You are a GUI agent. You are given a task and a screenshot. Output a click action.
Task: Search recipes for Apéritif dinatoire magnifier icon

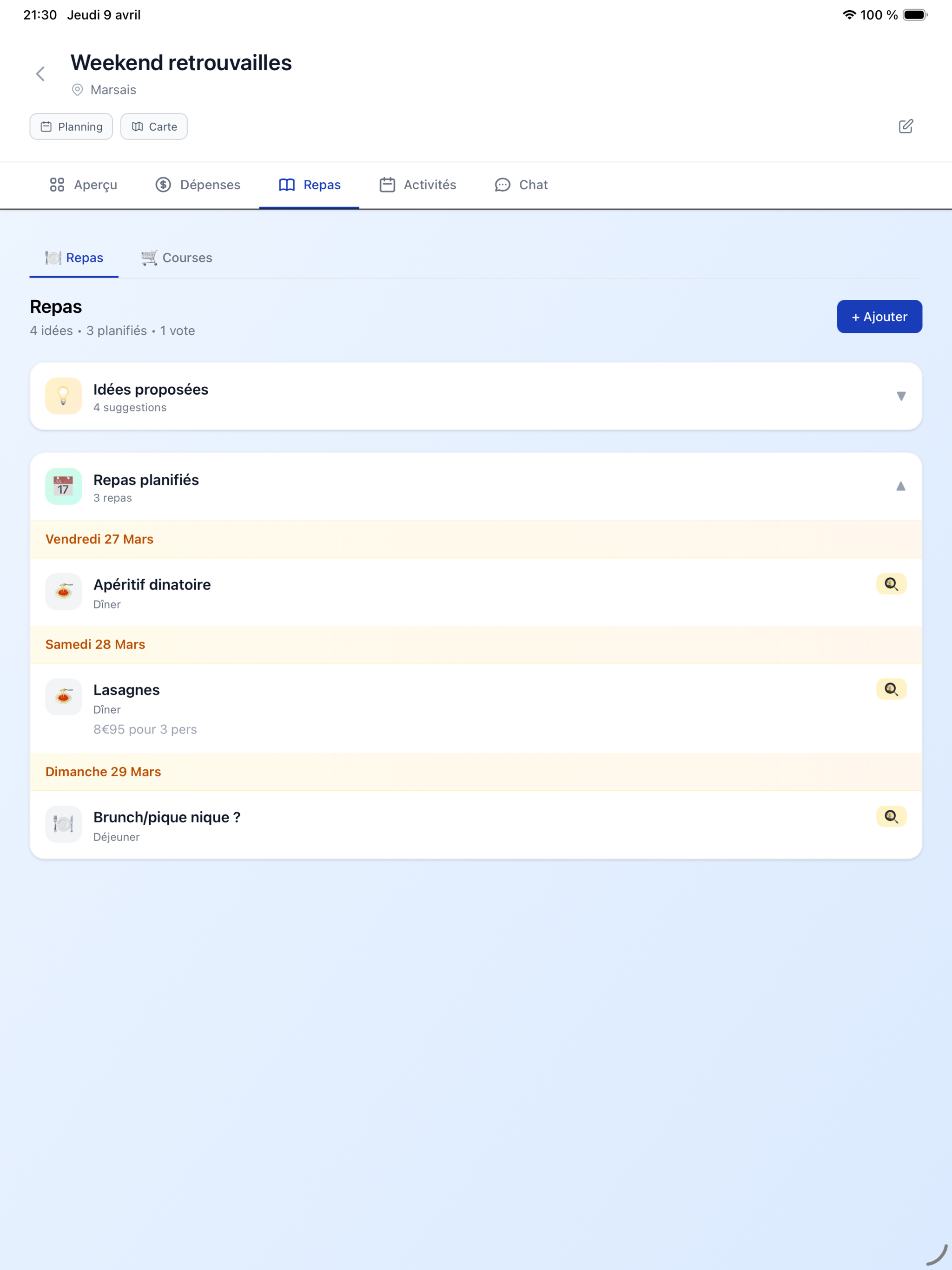891,584
